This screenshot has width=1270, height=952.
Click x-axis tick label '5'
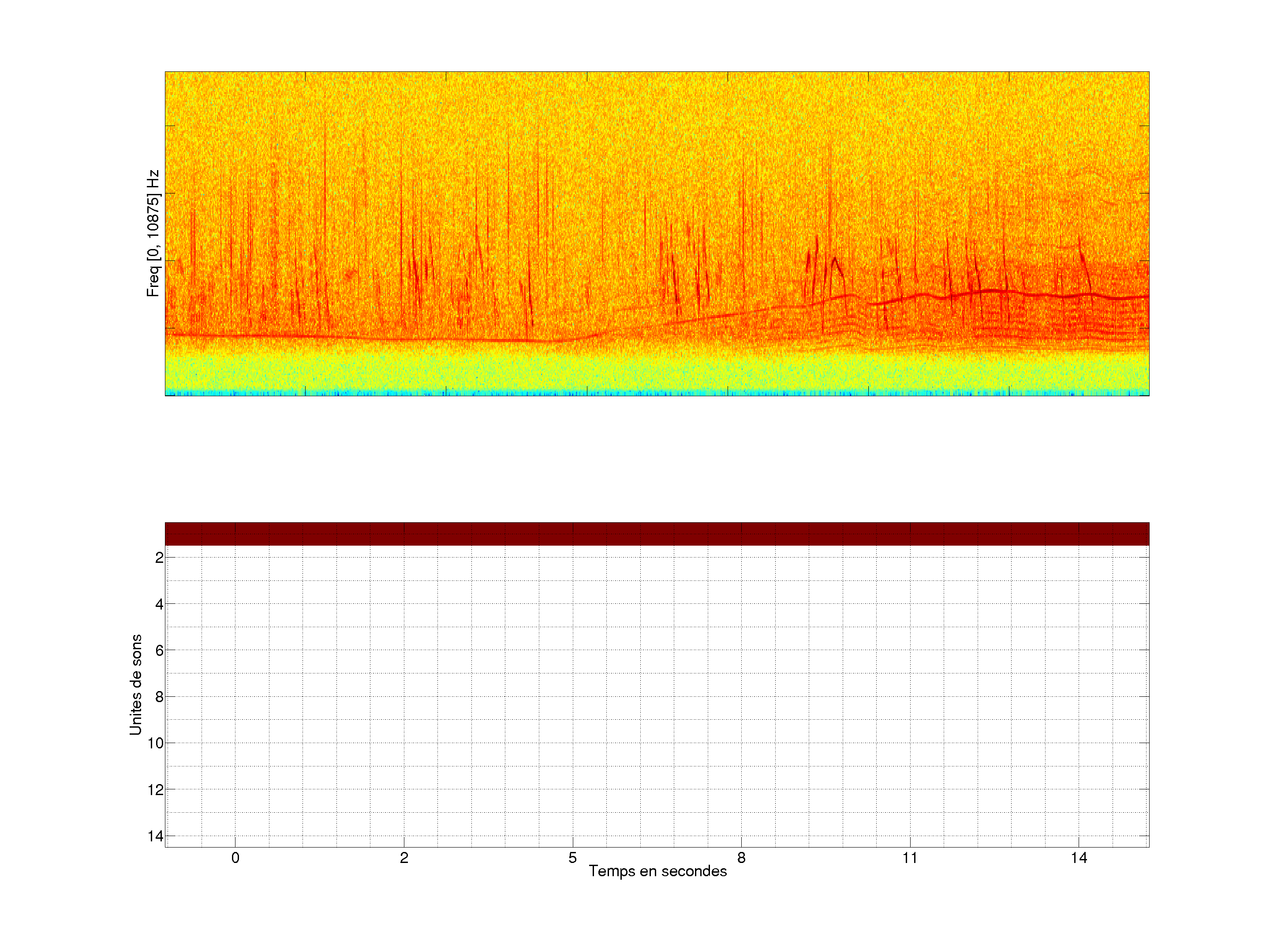point(572,858)
